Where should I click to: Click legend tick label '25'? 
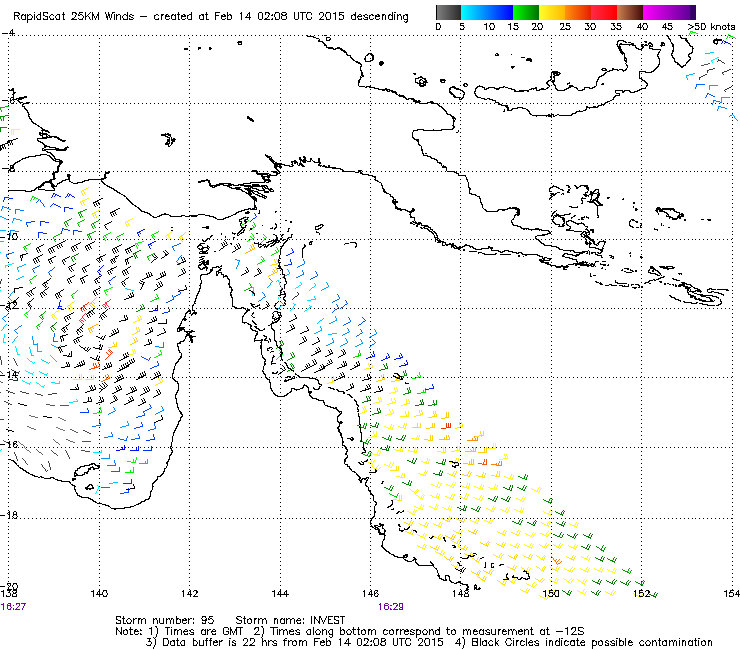tap(565, 26)
